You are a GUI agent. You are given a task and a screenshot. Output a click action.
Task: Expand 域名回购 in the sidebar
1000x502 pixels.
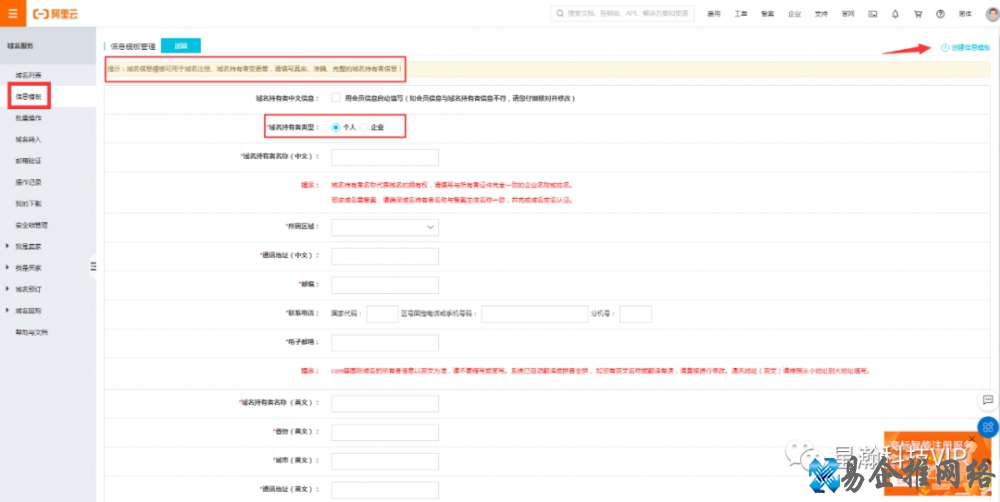tap(28, 310)
